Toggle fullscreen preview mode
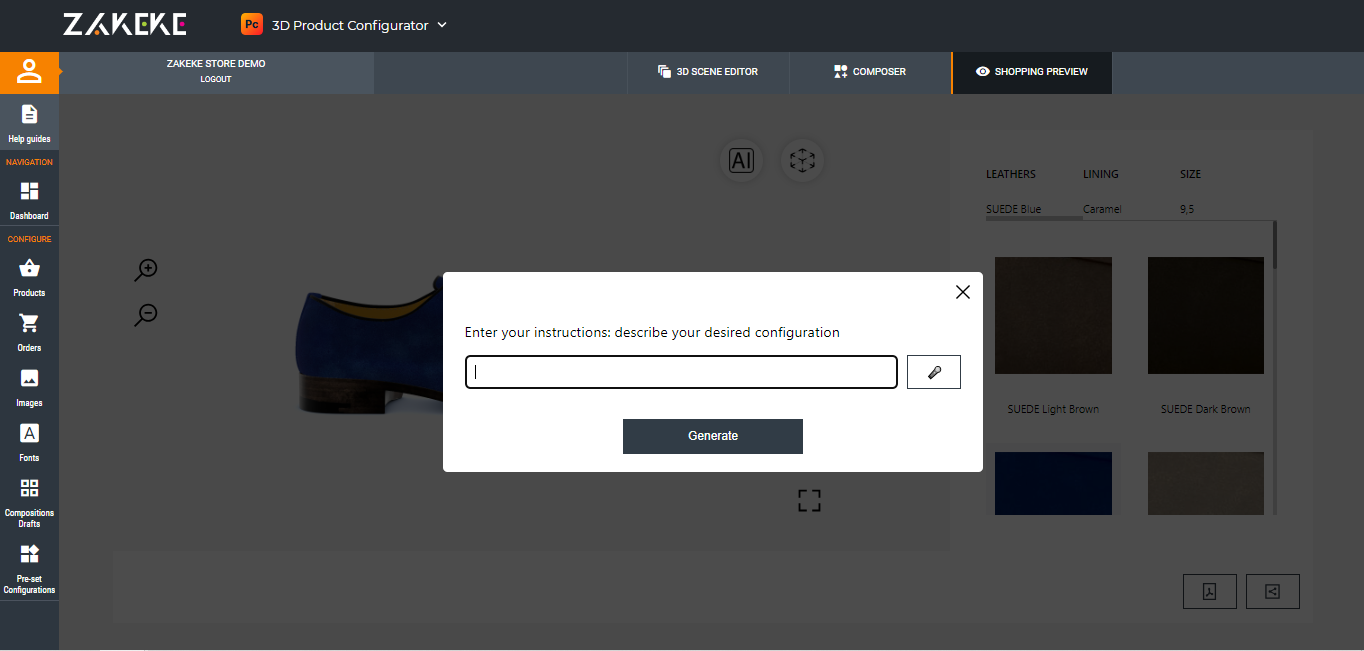 coord(809,500)
